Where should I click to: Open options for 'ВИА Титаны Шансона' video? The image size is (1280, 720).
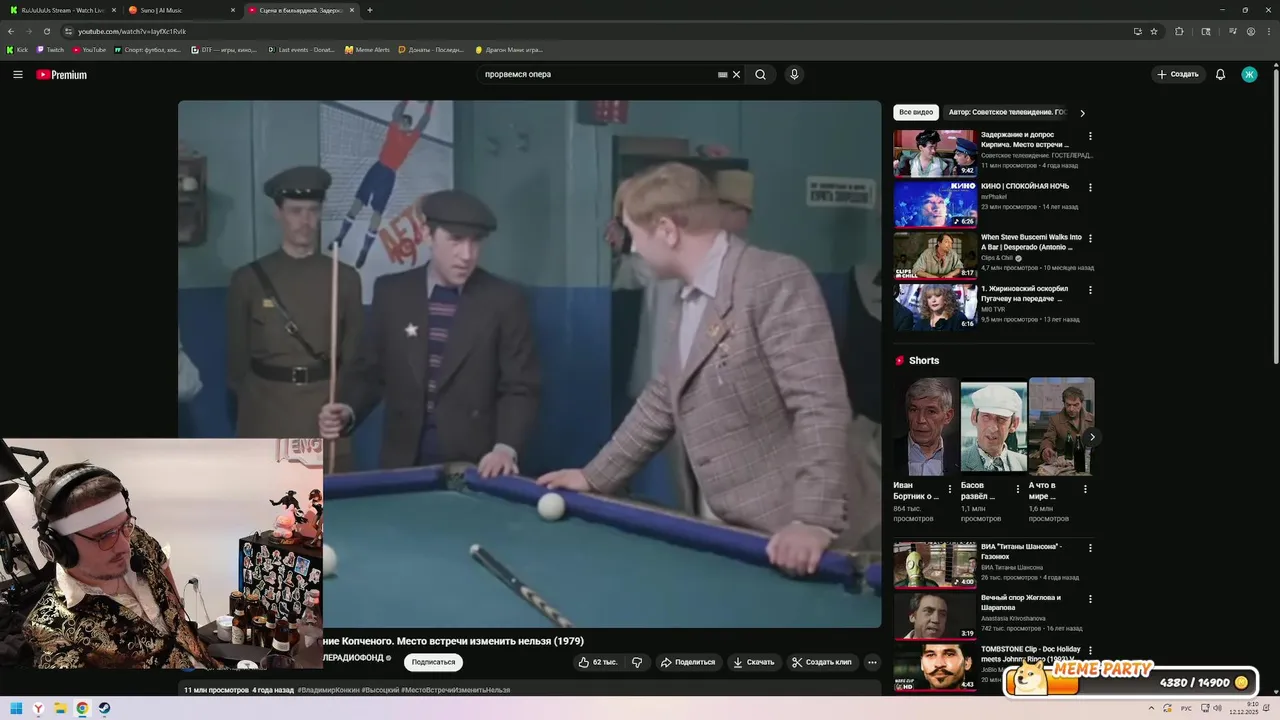1090,548
